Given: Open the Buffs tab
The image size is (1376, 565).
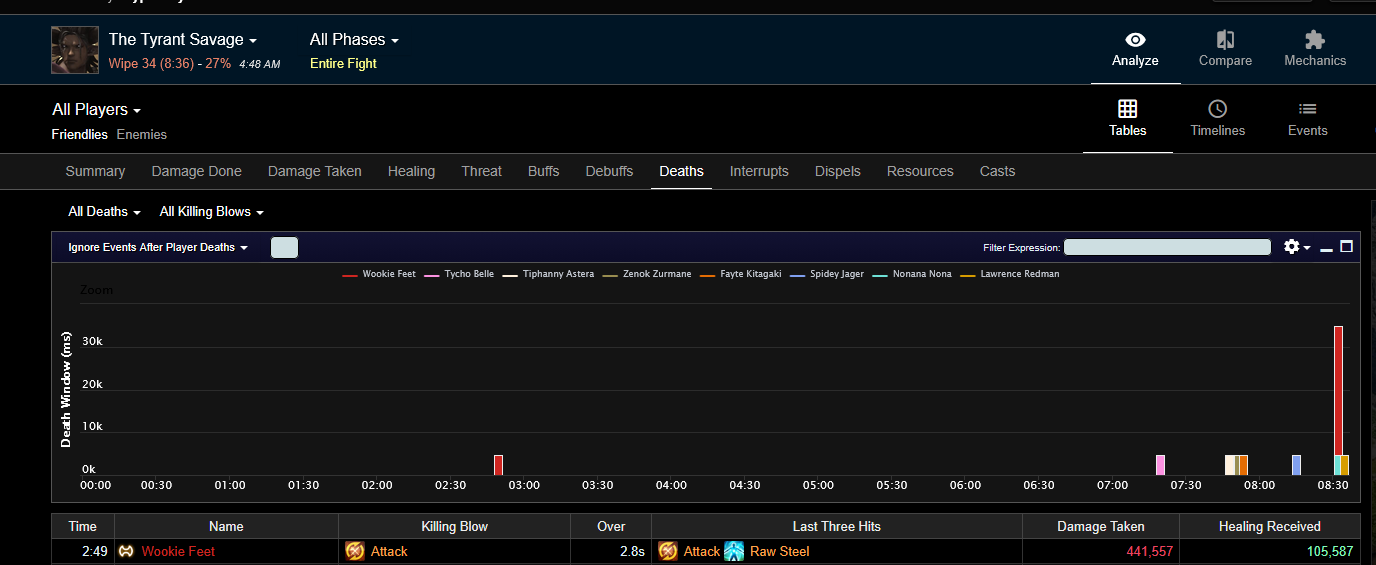Looking at the screenshot, I should (x=543, y=171).
